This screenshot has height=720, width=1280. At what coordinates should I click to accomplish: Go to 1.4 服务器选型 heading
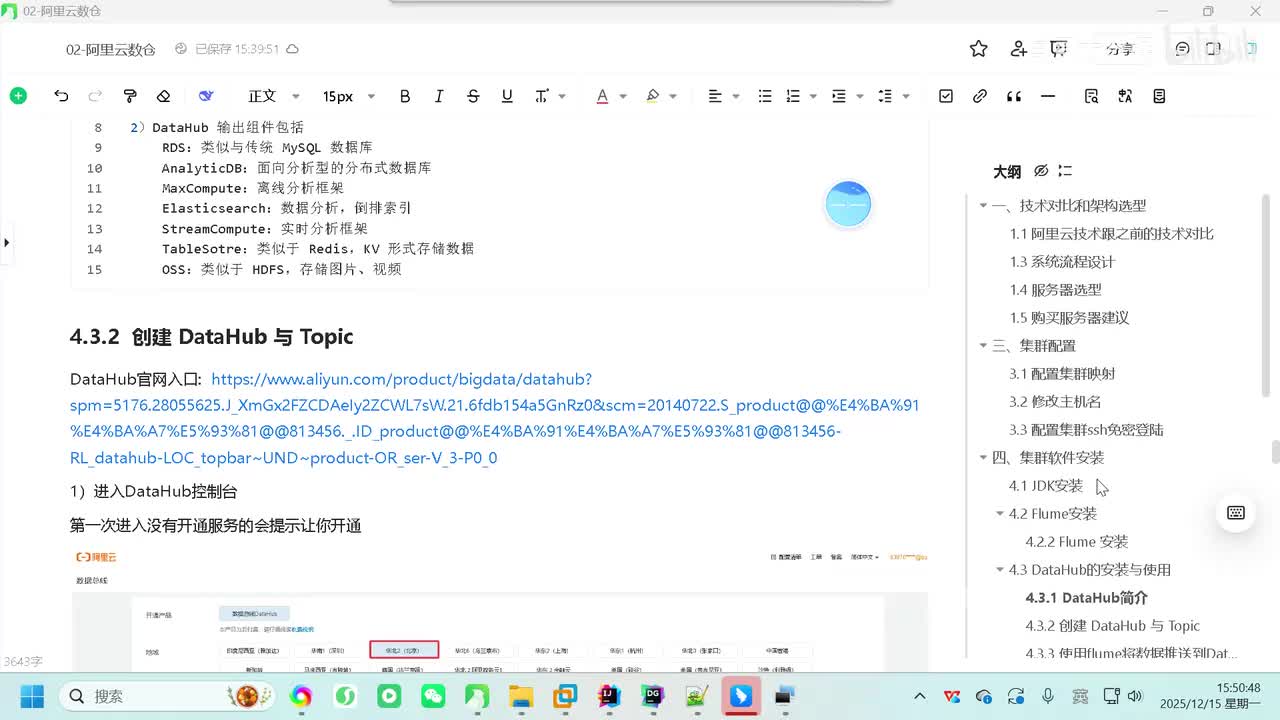pyautogui.click(x=1055, y=290)
